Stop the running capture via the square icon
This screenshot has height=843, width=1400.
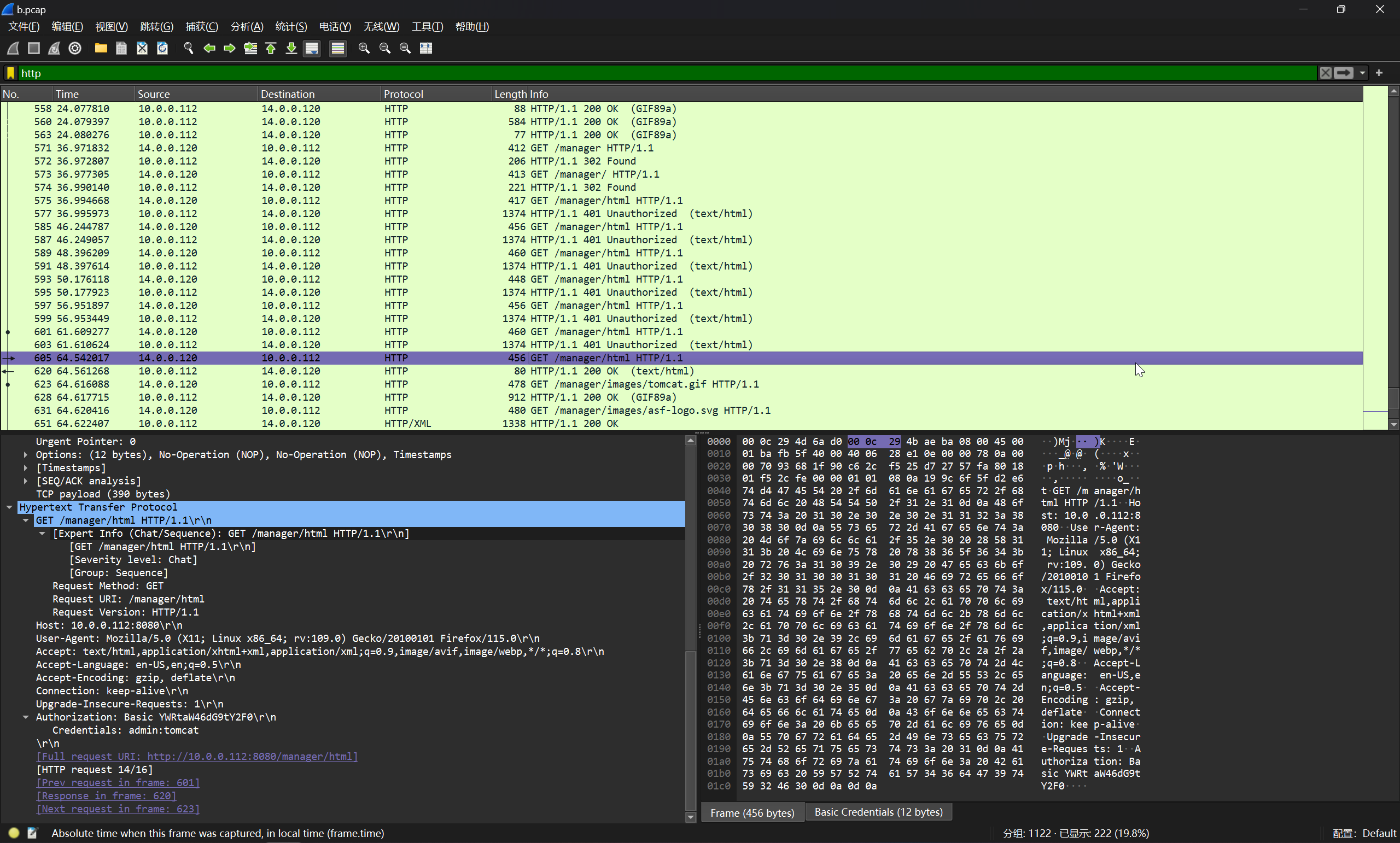point(34,48)
